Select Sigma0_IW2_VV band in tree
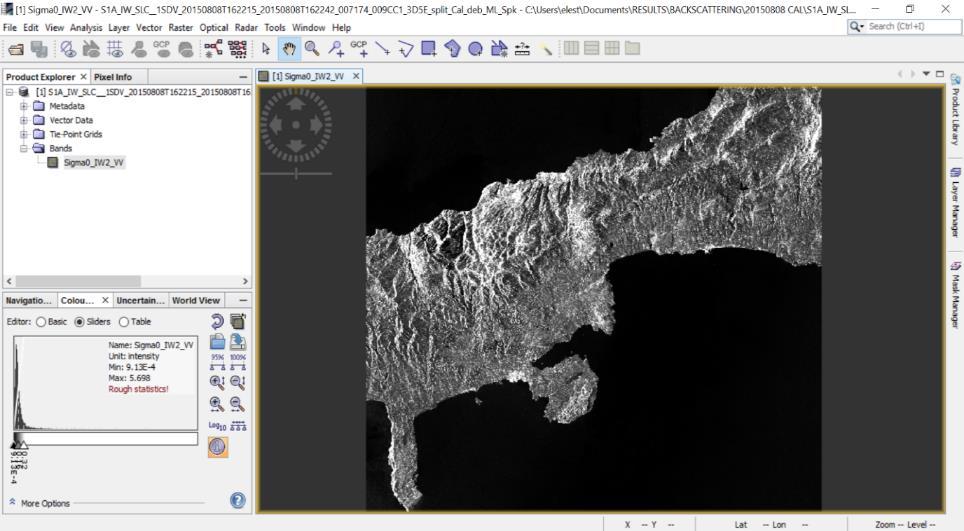The image size is (964, 531). 93,163
